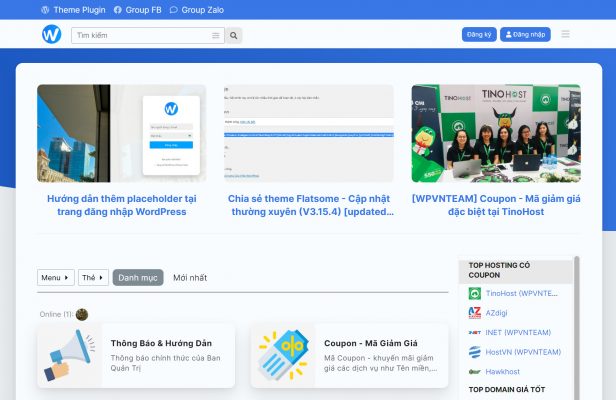Click the Đăng ký button

point(479,35)
